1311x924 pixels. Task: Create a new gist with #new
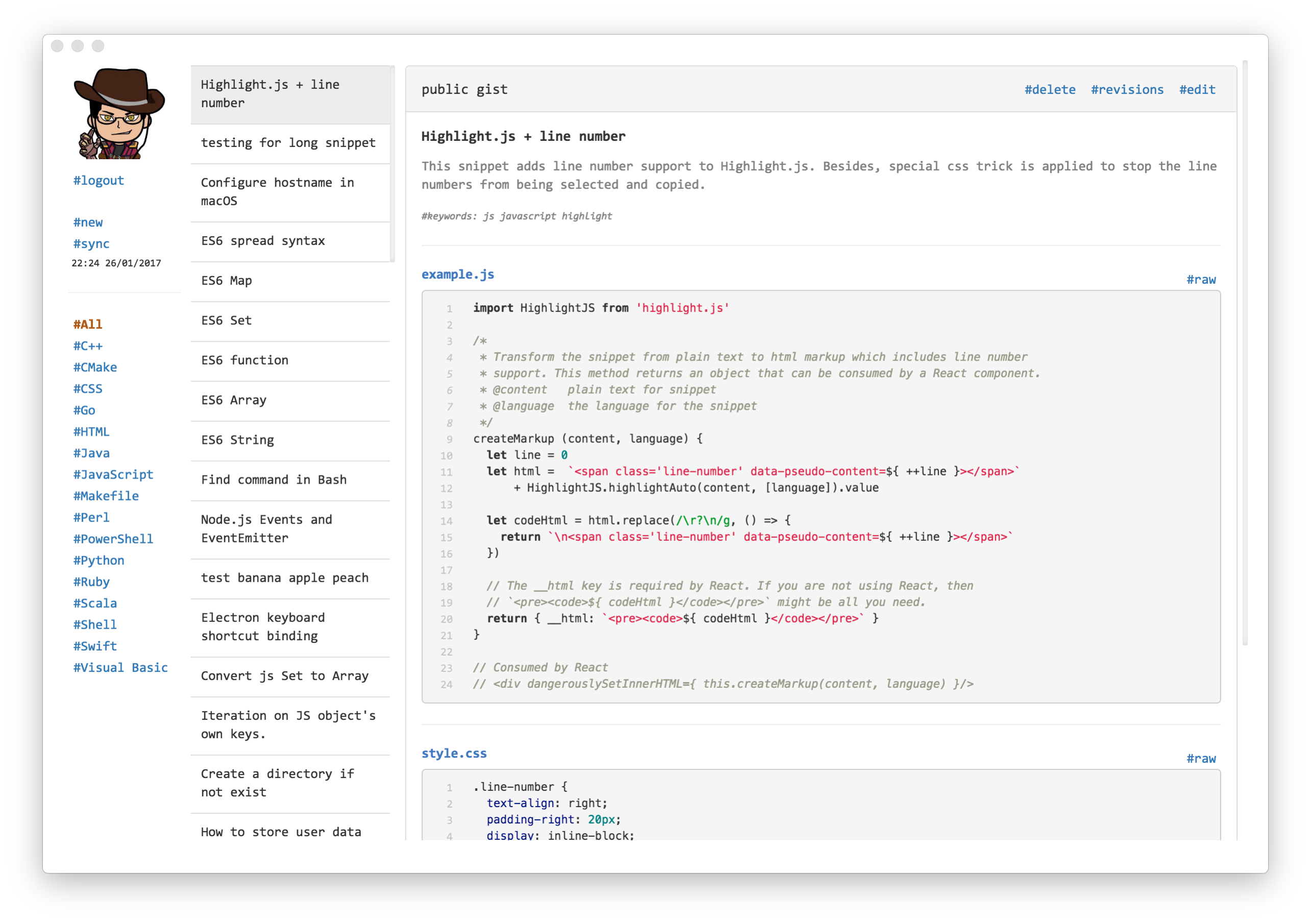pos(88,222)
